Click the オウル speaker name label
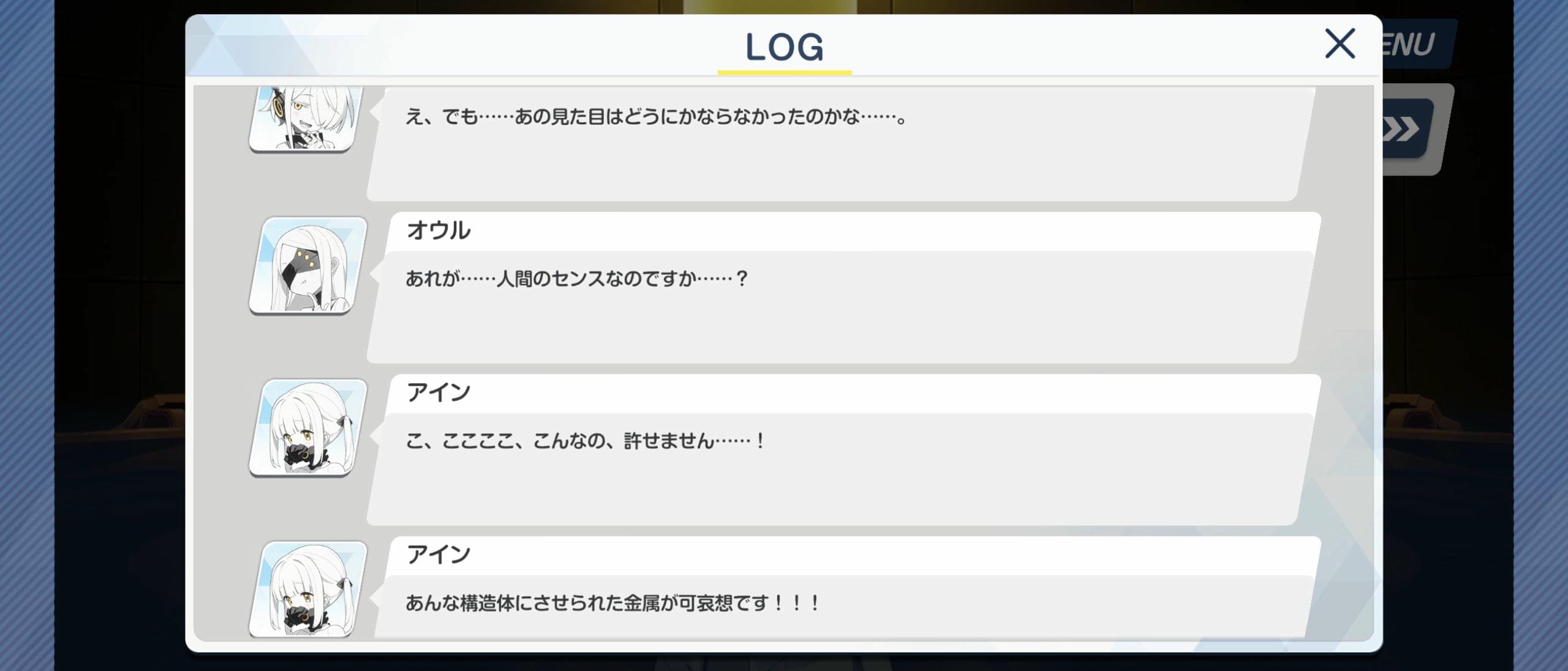The height and width of the screenshot is (671, 1568). (439, 230)
